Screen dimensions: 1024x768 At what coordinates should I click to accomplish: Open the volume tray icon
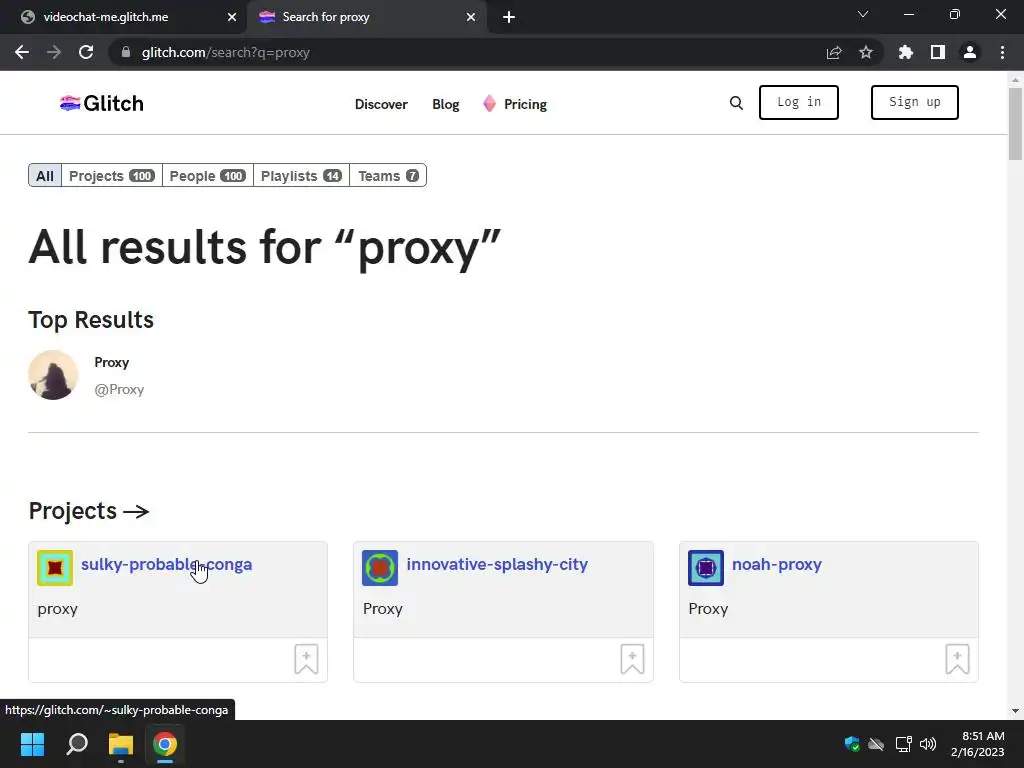pyautogui.click(x=928, y=744)
